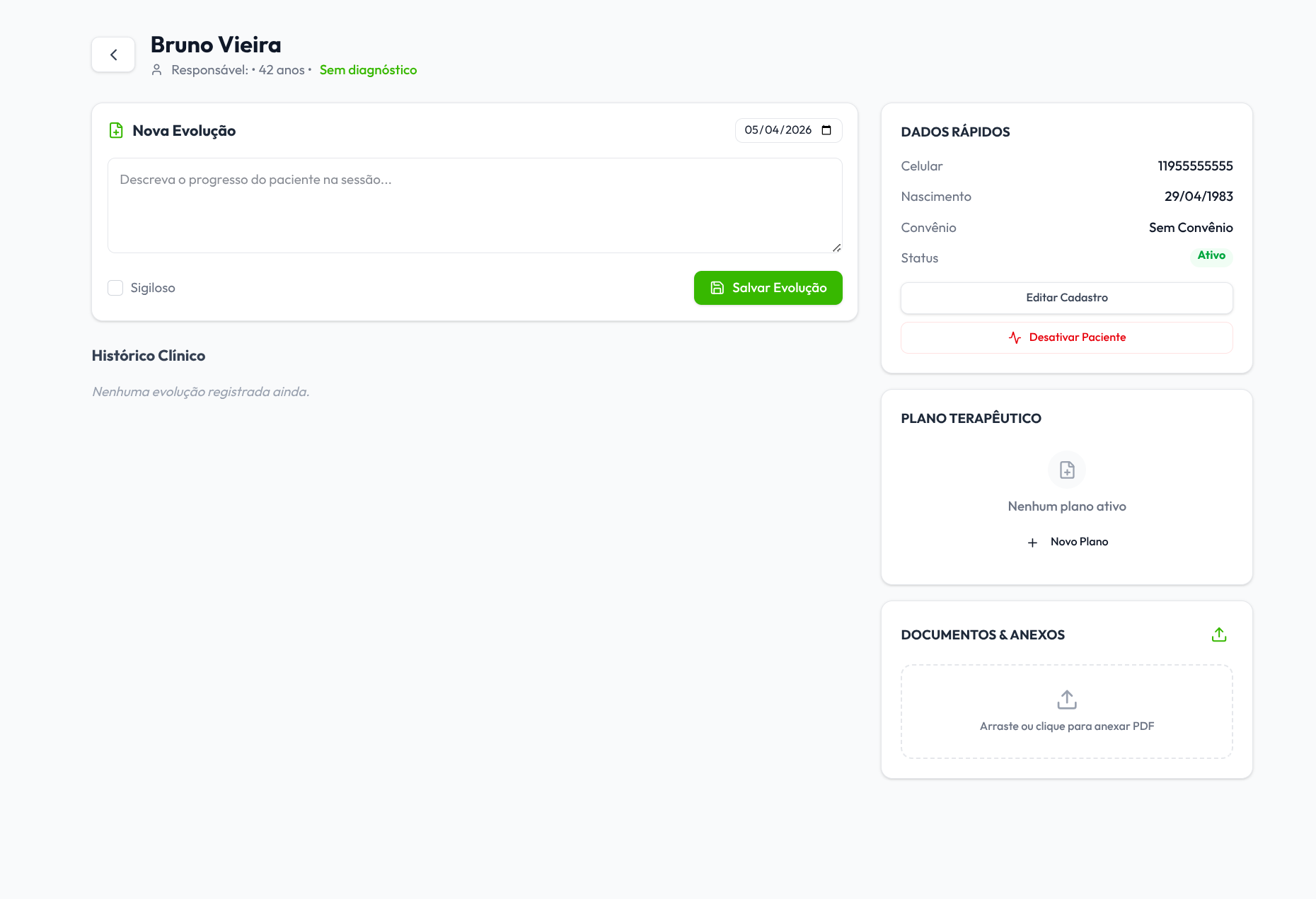The image size is (1316, 899).
Task: Click the save disk icon on Salvar Evolução
Action: pyautogui.click(x=717, y=288)
